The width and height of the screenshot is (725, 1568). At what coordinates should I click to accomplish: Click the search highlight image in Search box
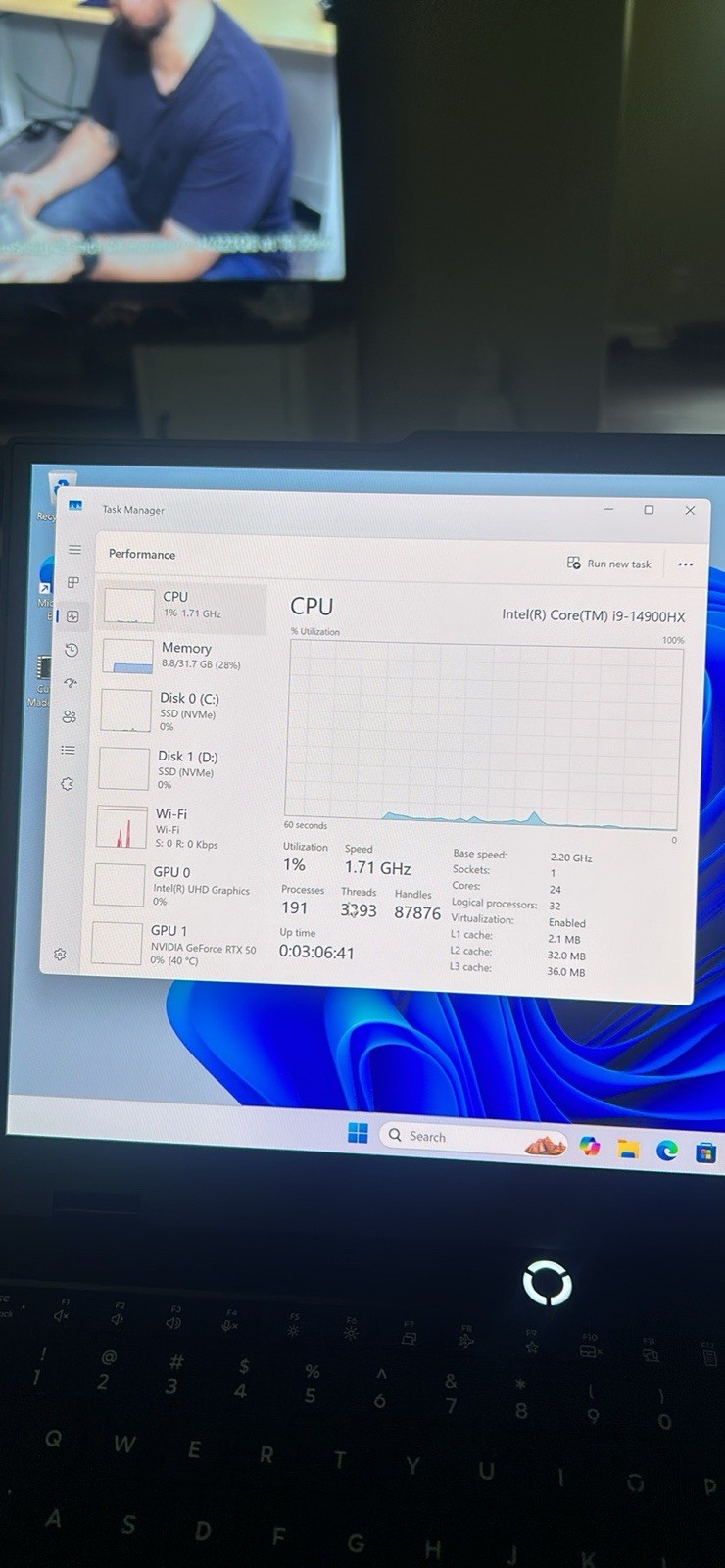click(546, 1144)
